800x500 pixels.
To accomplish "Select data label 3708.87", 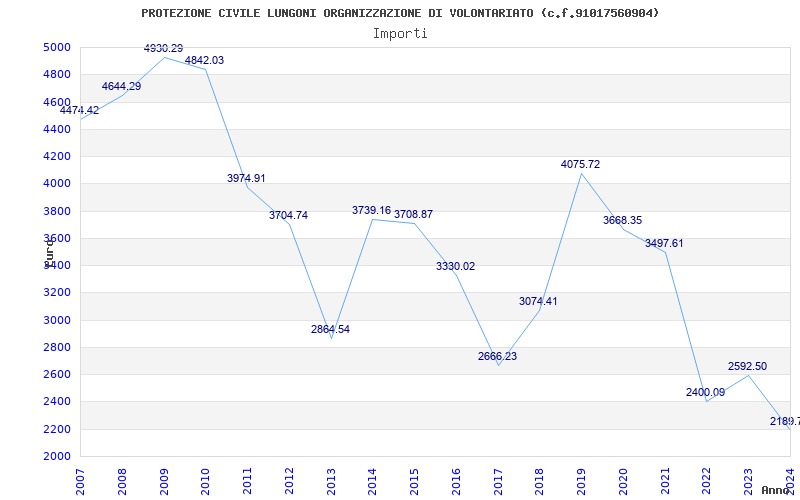I will (x=413, y=214).
